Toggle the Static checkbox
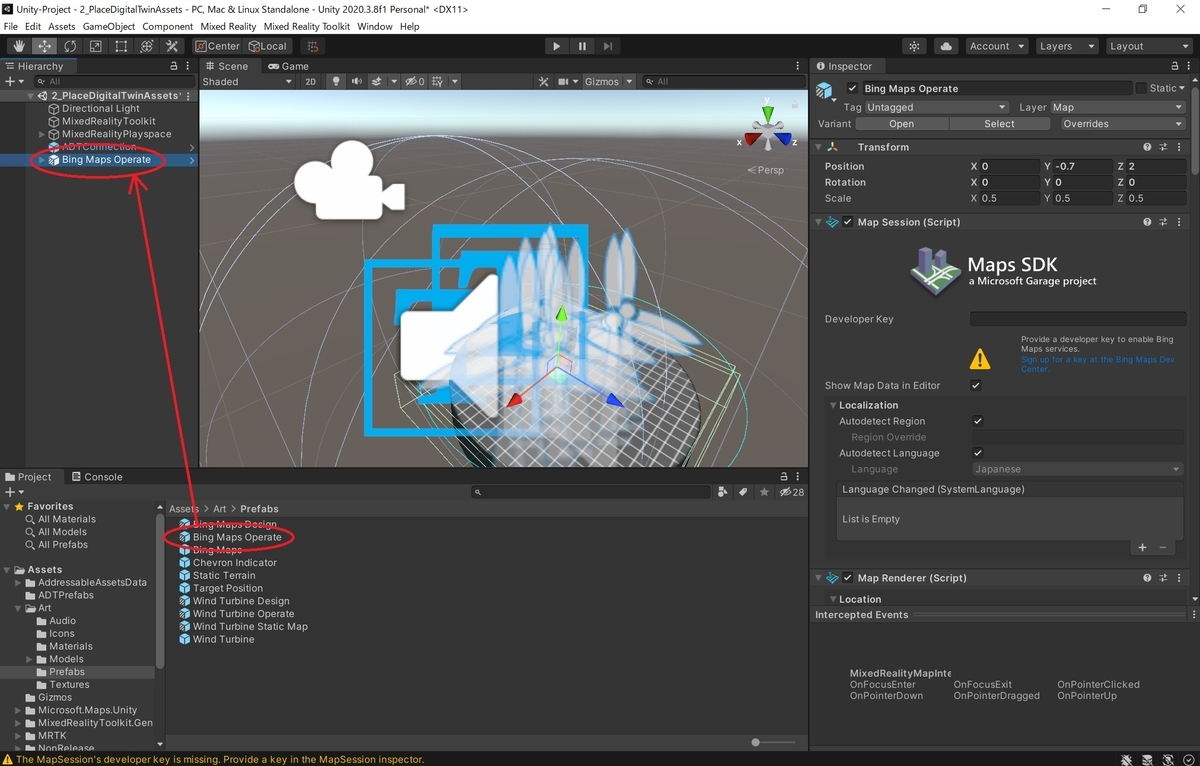 coord(1141,88)
